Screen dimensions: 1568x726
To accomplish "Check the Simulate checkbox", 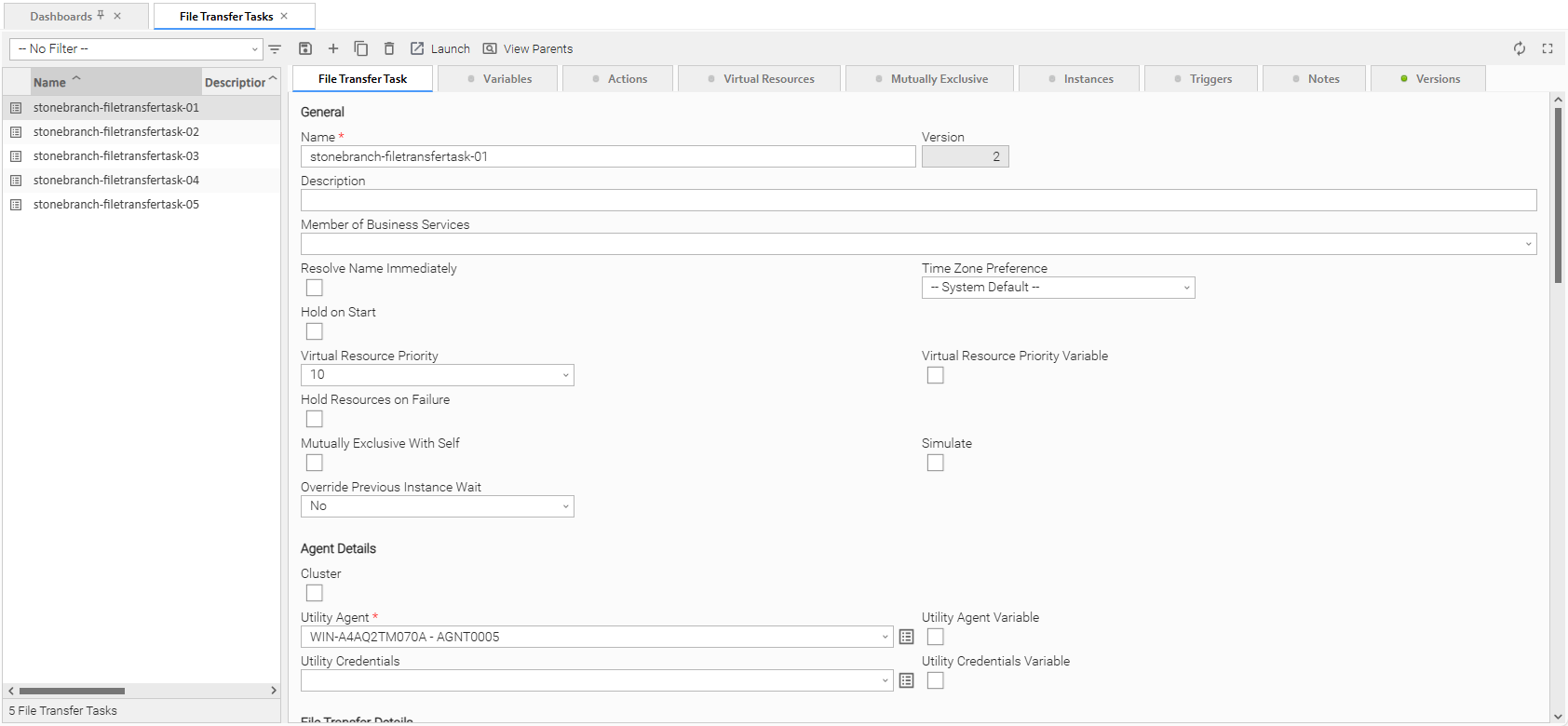I will [x=936, y=463].
